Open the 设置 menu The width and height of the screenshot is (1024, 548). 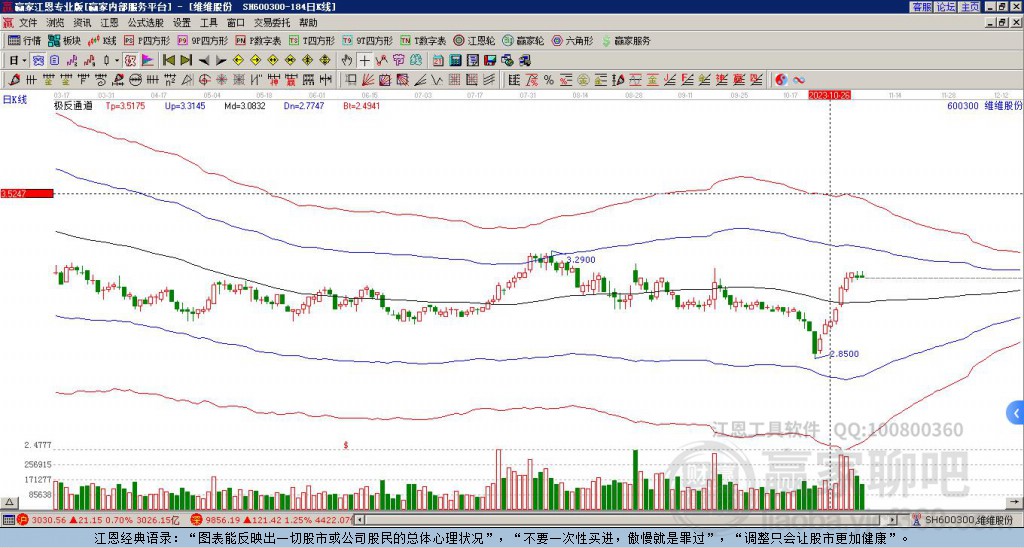(182, 23)
